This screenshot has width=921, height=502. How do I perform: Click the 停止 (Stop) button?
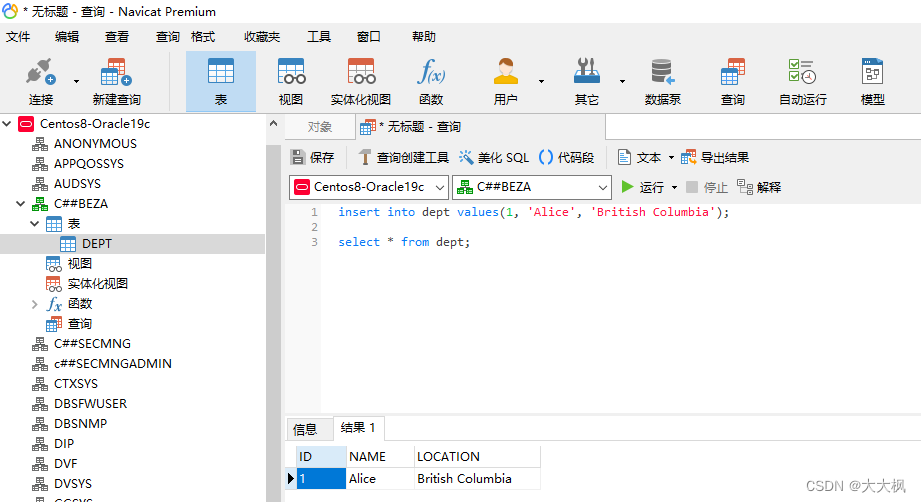[x=707, y=187]
